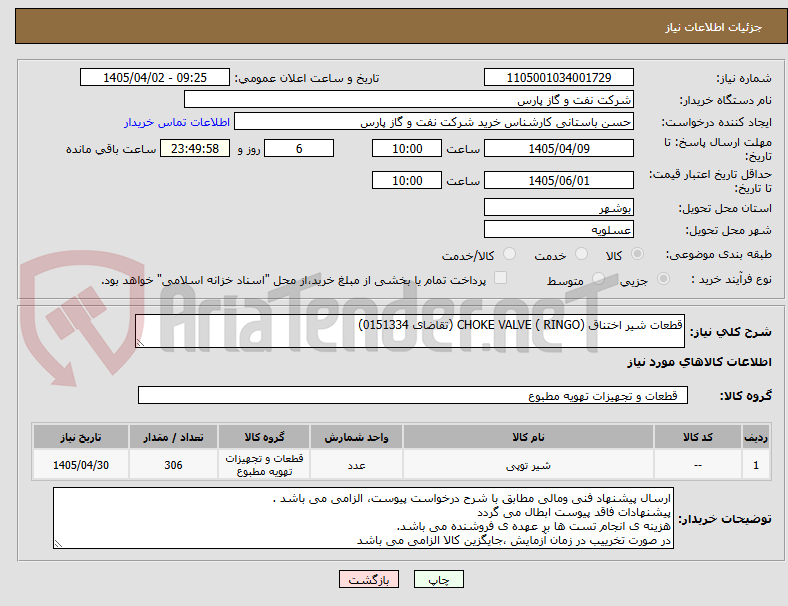The image size is (788, 606).
Task: Click the delivery city field عسلویه
Action: [559, 229]
